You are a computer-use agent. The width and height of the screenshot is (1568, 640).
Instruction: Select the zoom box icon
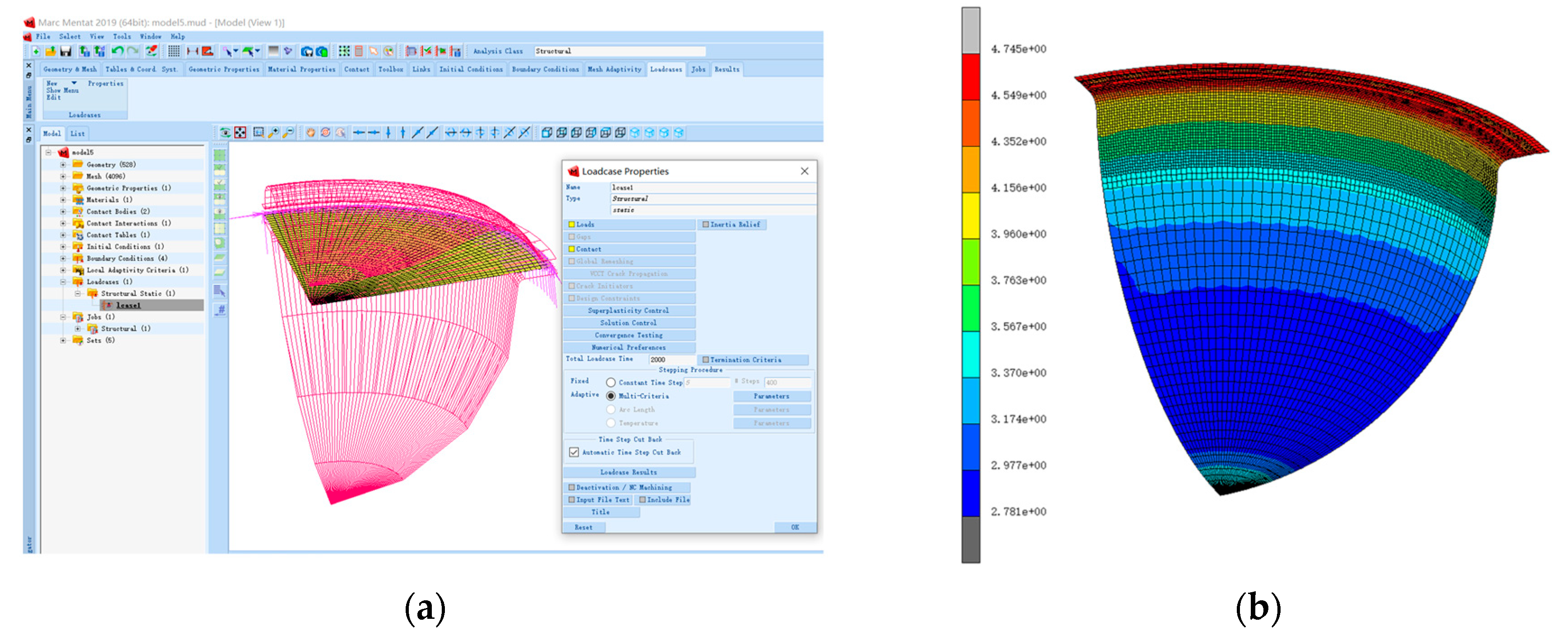[259, 133]
